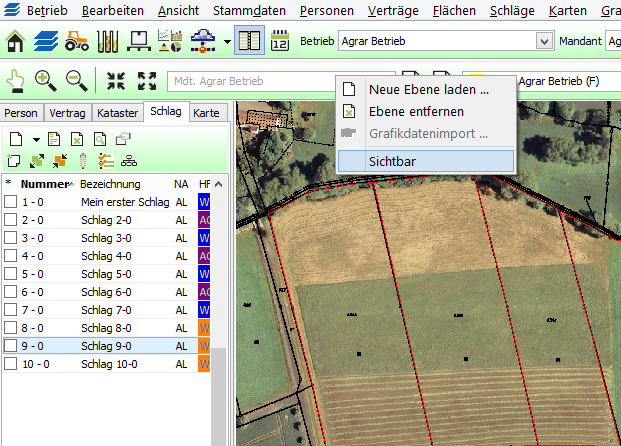Click the tractor machinery icon
This screenshot has height=446, width=621.
pos(77,41)
